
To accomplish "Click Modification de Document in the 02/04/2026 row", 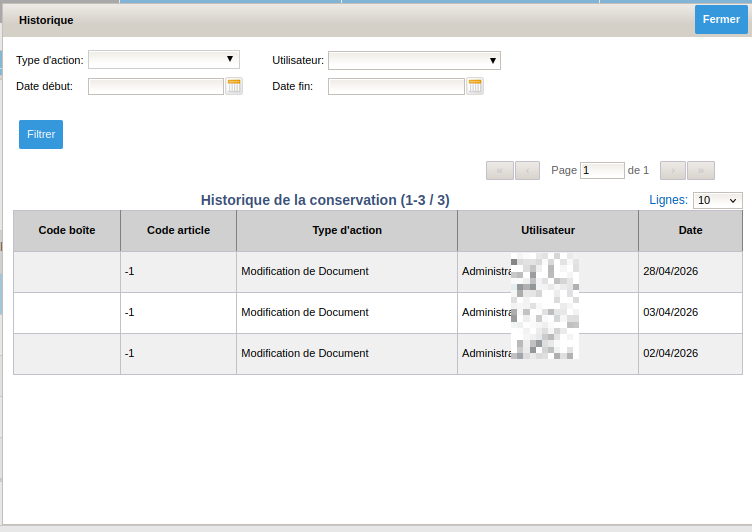I will coord(305,354).
